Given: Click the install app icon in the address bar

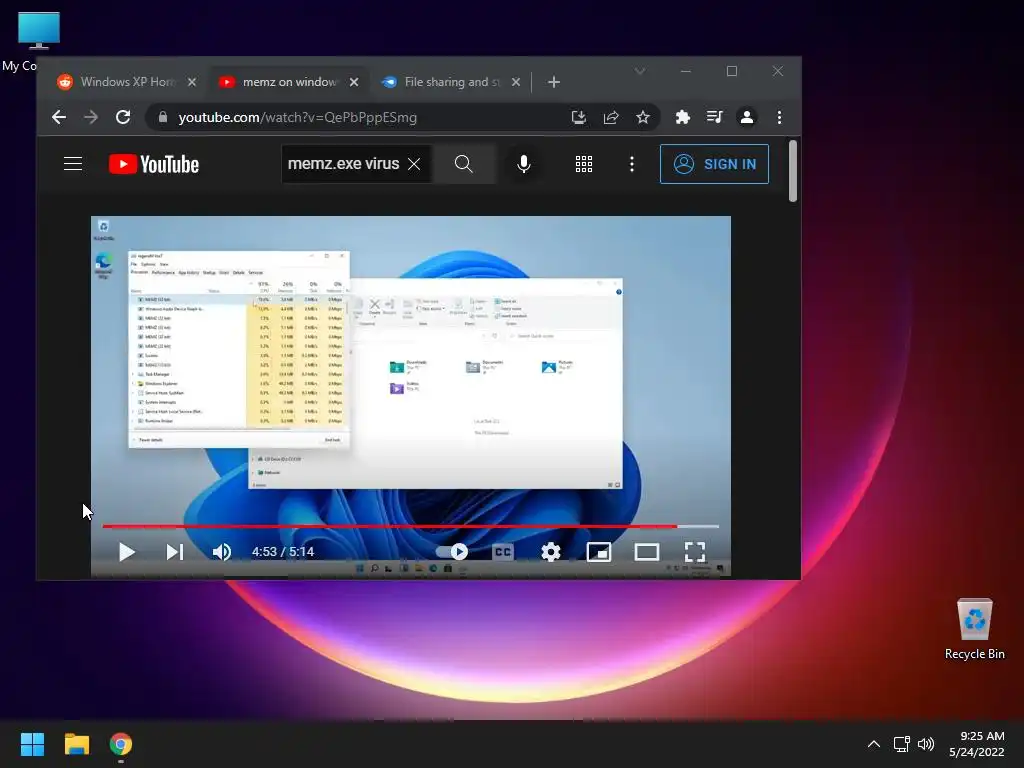Looking at the screenshot, I should click(579, 118).
